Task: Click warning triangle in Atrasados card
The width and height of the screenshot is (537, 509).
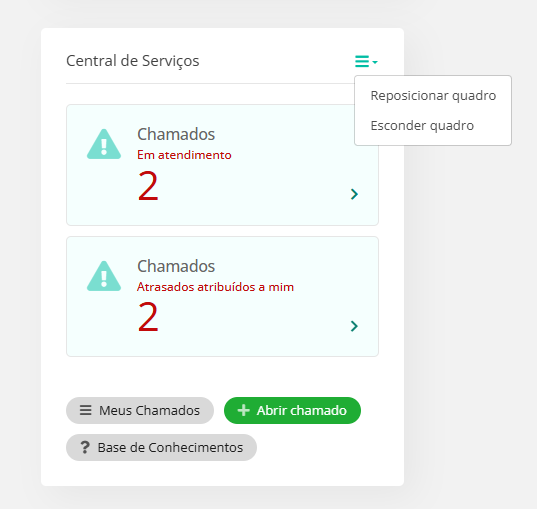Action: point(104,276)
